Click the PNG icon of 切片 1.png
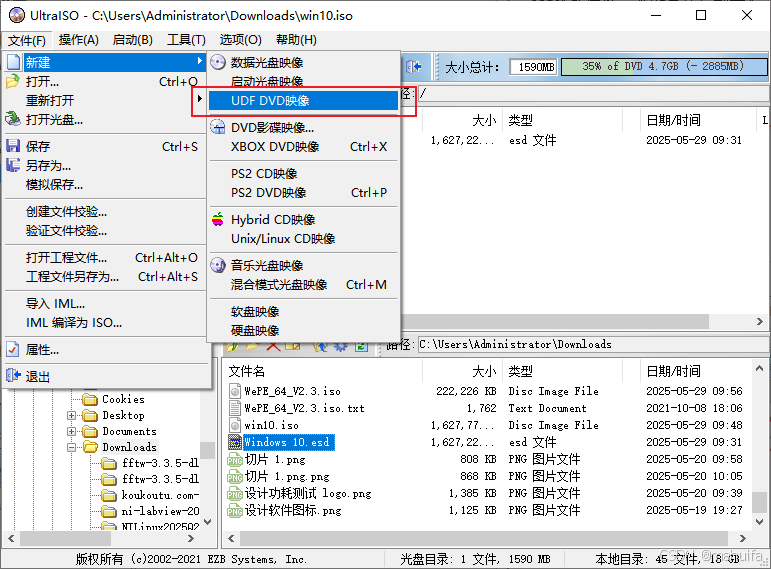The image size is (771, 569). pyautogui.click(x=235, y=459)
